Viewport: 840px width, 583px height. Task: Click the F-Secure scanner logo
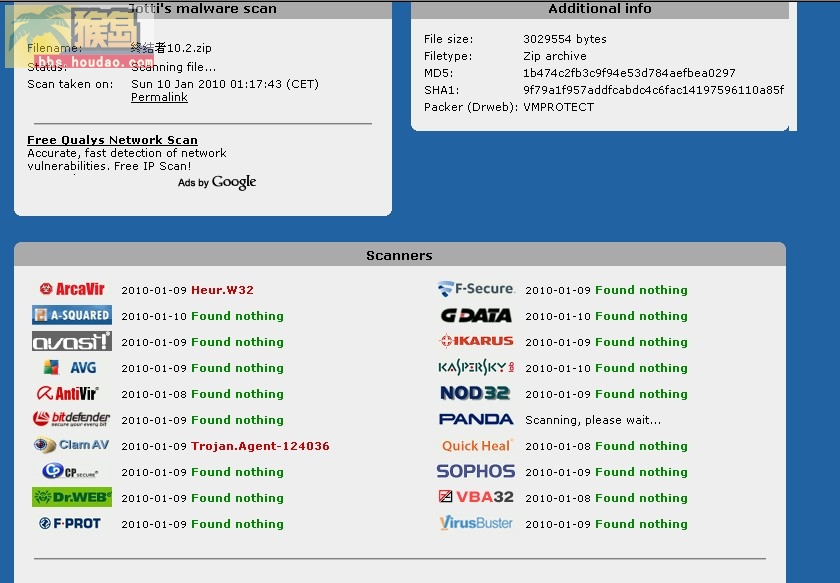[x=476, y=289]
